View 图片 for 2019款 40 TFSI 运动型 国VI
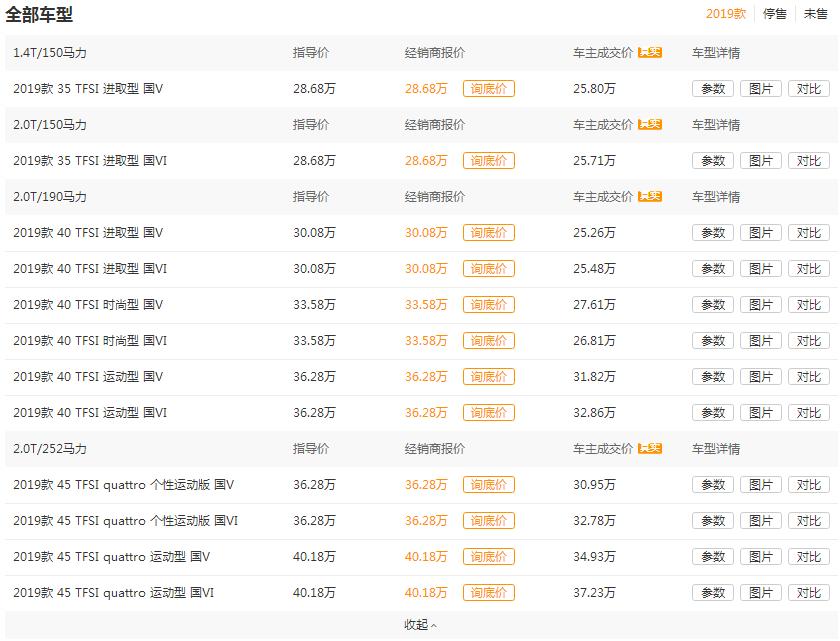 pyautogui.click(x=761, y=412)
